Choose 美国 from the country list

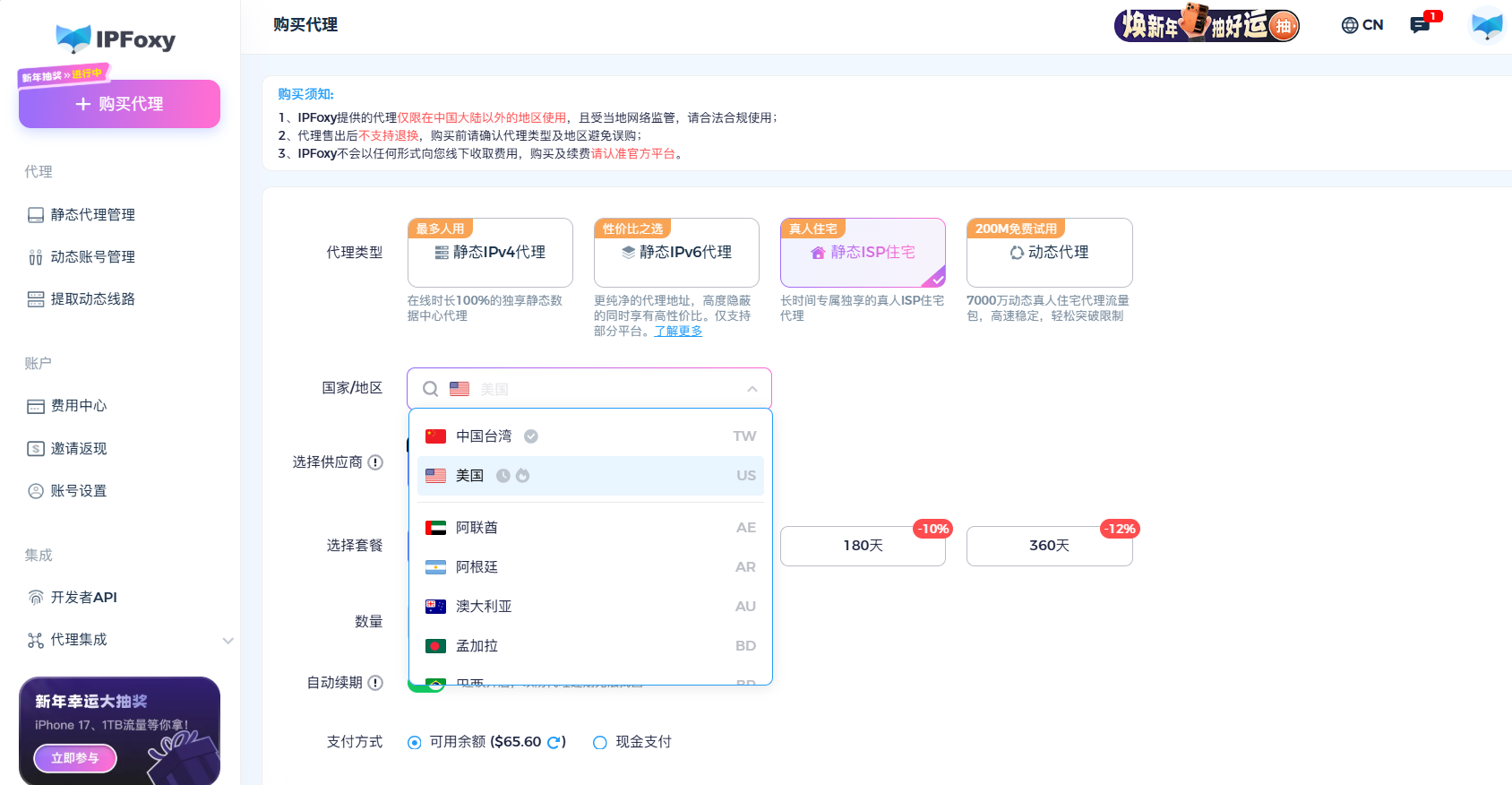[590, 476]
